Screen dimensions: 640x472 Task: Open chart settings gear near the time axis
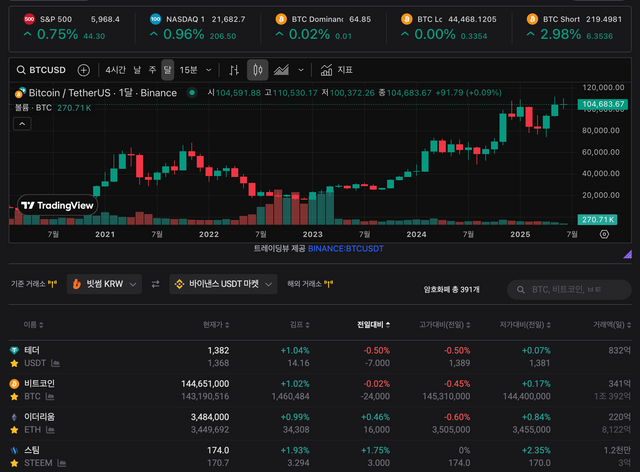[x=604, y=234]
